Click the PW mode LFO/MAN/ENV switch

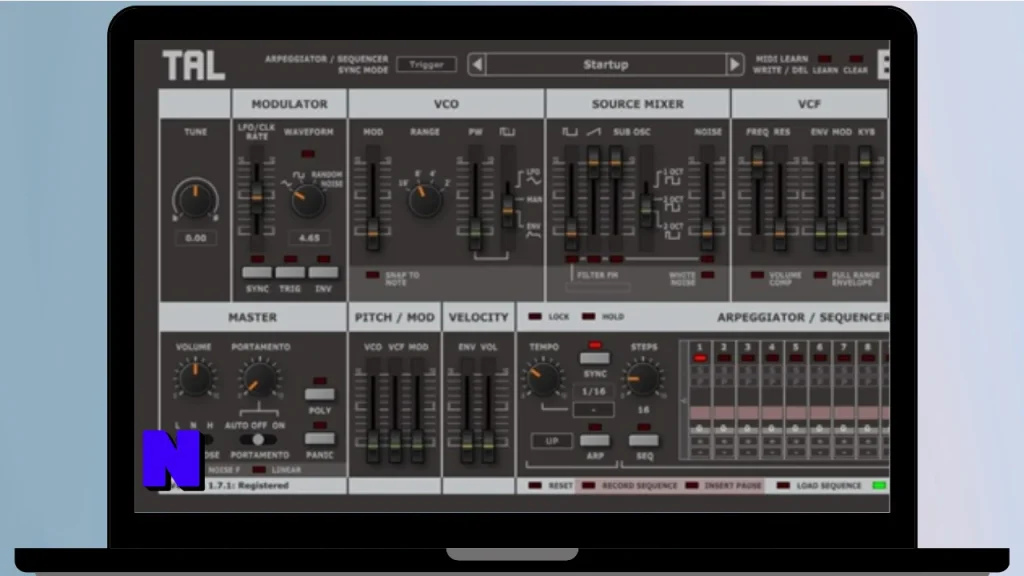(507, 210)
